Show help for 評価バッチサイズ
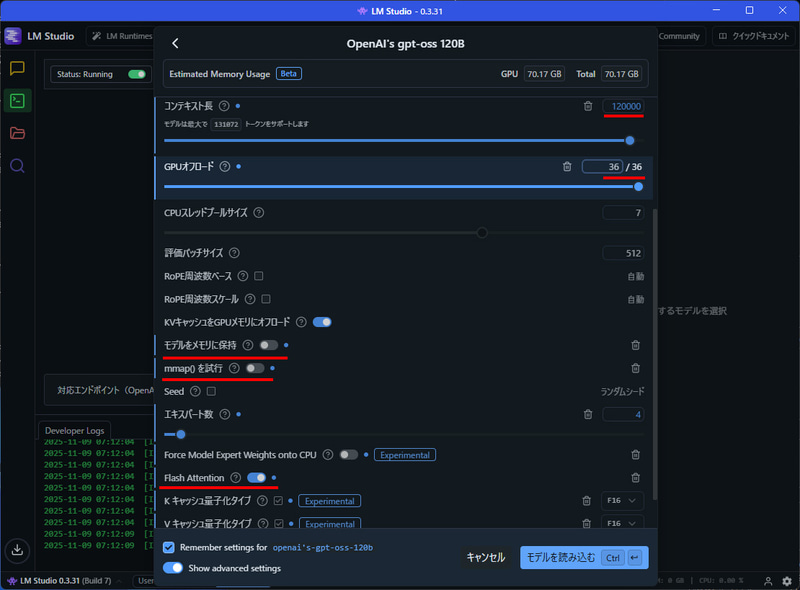Viewport: 800px width, 590px height. (234, 253)
